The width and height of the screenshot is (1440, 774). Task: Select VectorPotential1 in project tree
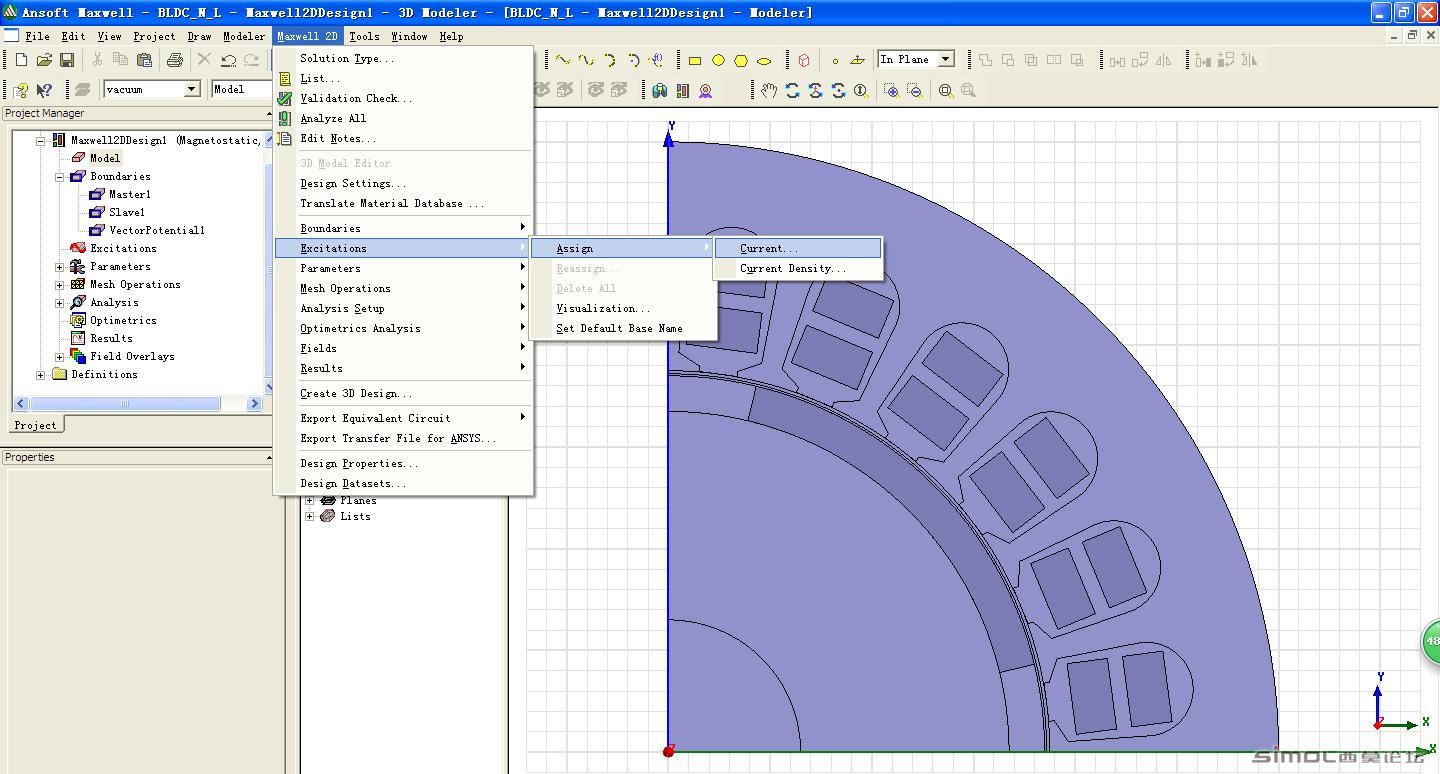point(157,230)
